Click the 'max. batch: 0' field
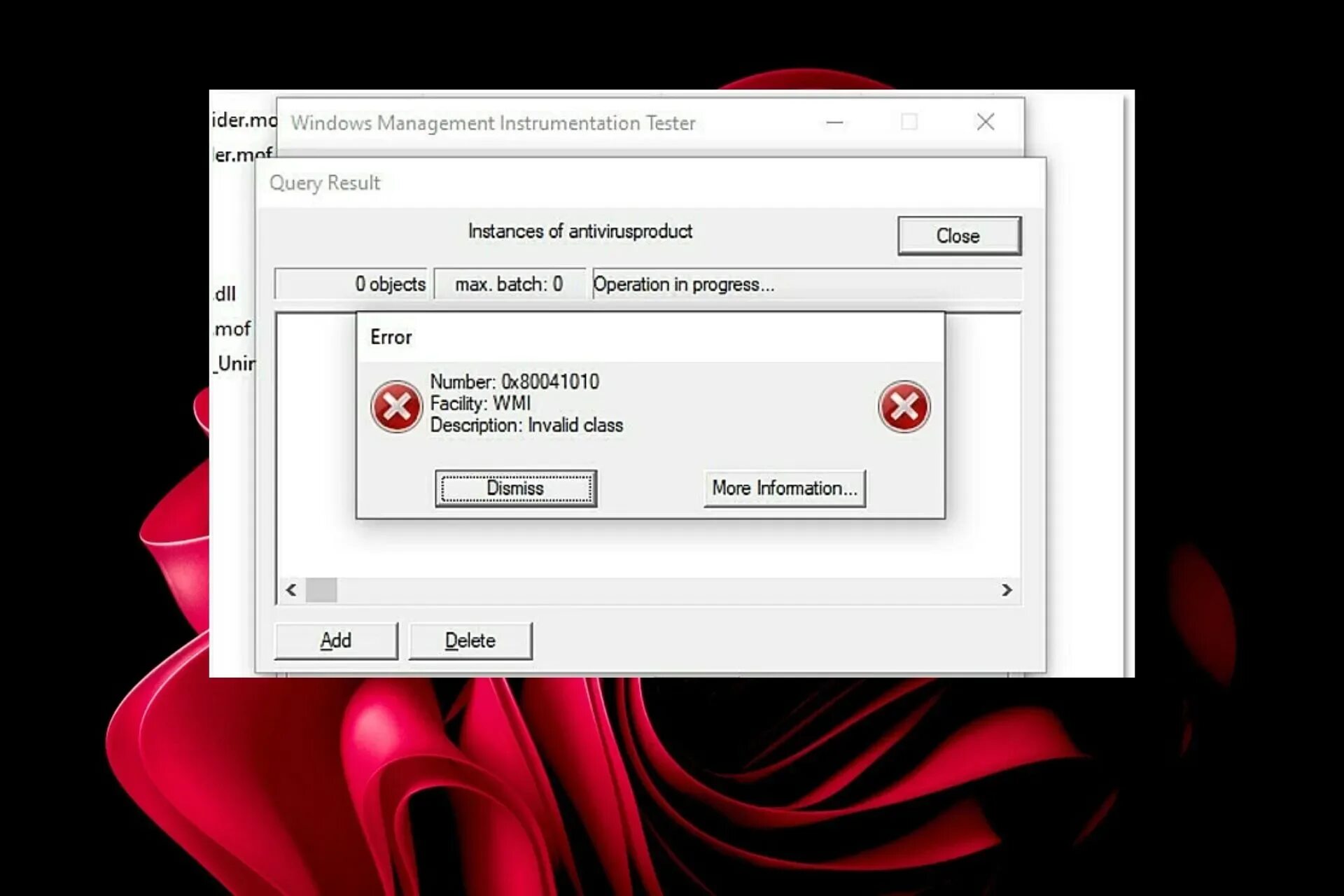The image size is (1344, 896). [x=509, y=284]
